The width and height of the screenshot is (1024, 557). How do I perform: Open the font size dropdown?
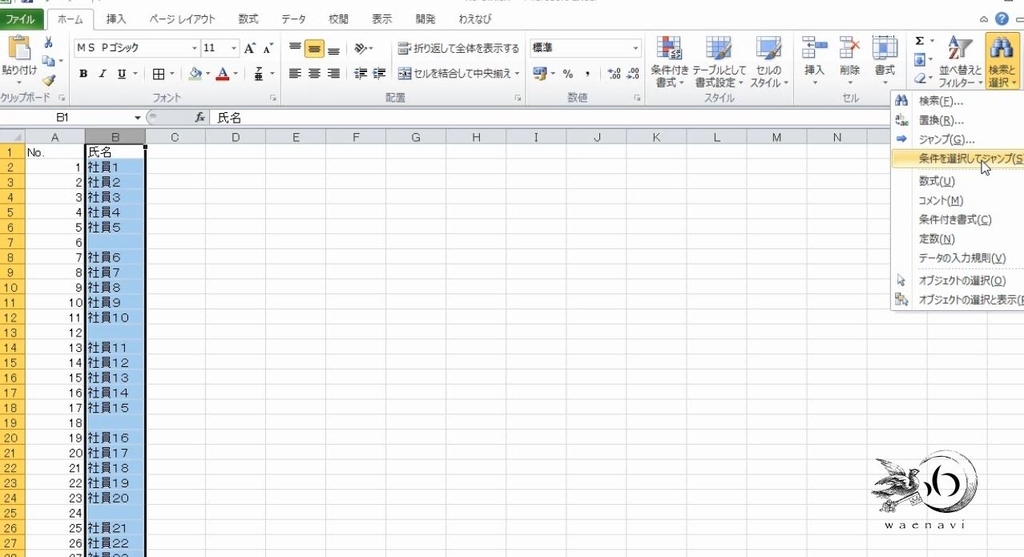[234, 48]
